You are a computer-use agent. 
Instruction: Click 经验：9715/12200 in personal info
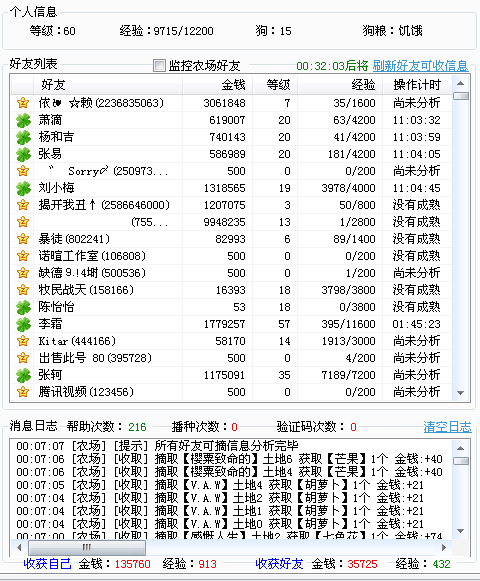click(166, 31)
